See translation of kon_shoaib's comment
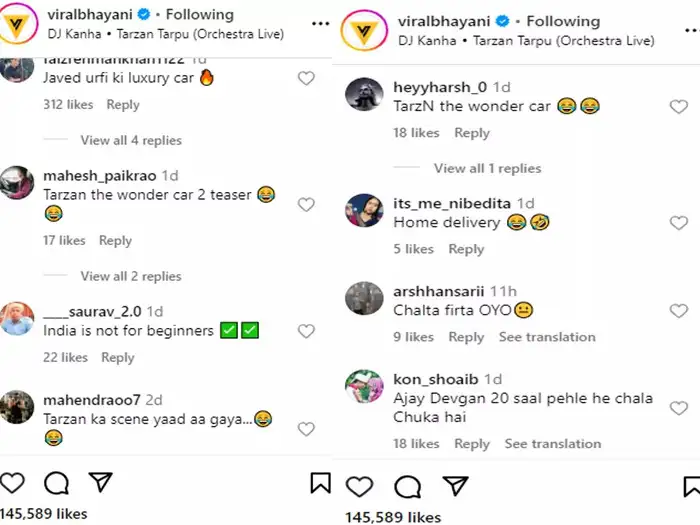The width and height of the screenshot is (700, 525). (553, 443)
